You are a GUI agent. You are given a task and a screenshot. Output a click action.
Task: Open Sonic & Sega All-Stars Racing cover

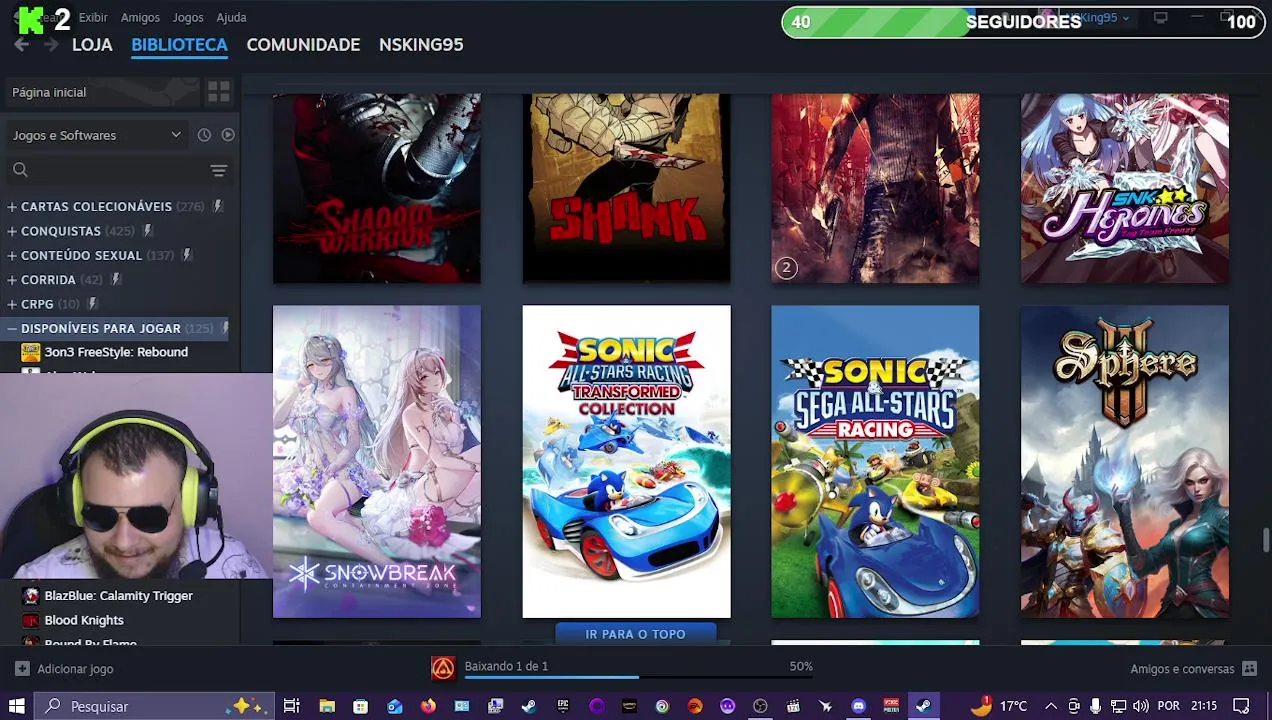[x=875, y=462]
